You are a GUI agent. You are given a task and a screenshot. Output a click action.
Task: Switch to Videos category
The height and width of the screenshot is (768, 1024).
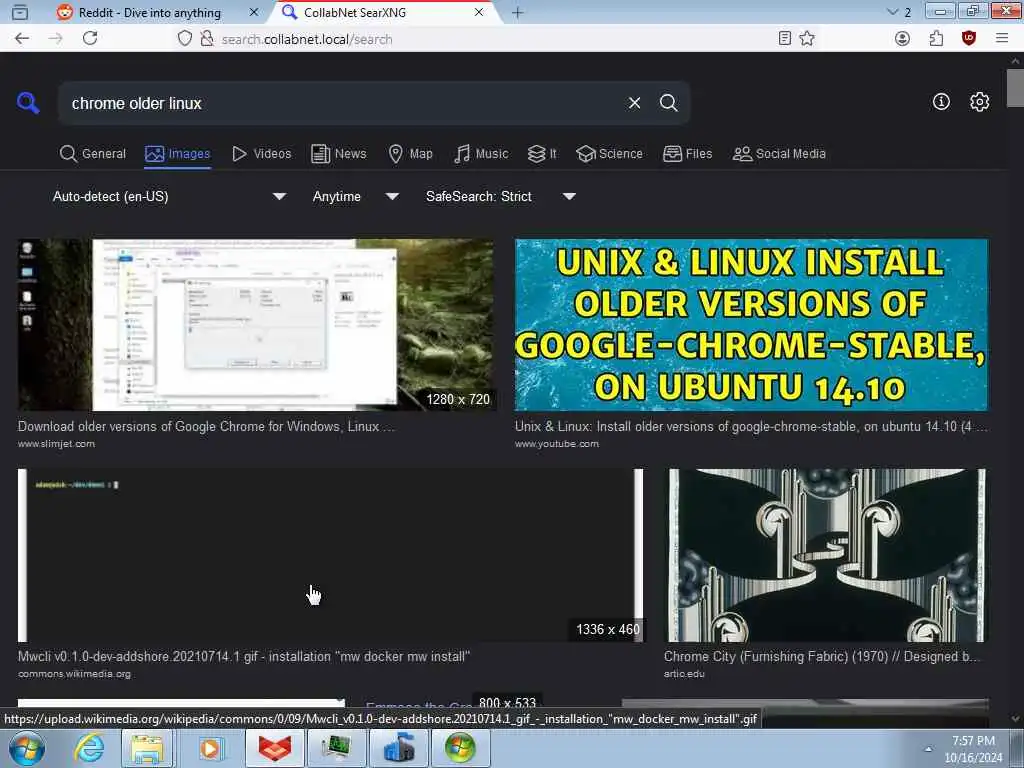[x=261, y=153]
